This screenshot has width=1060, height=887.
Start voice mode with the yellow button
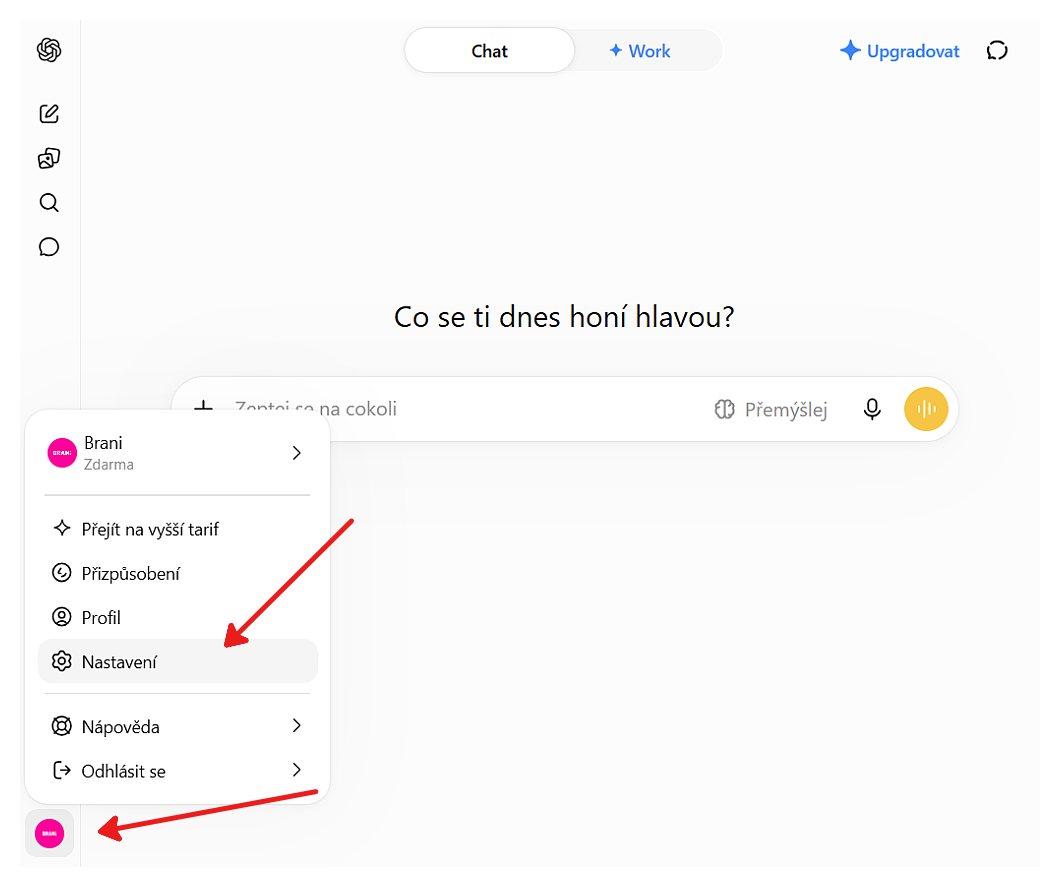point(925,409)
